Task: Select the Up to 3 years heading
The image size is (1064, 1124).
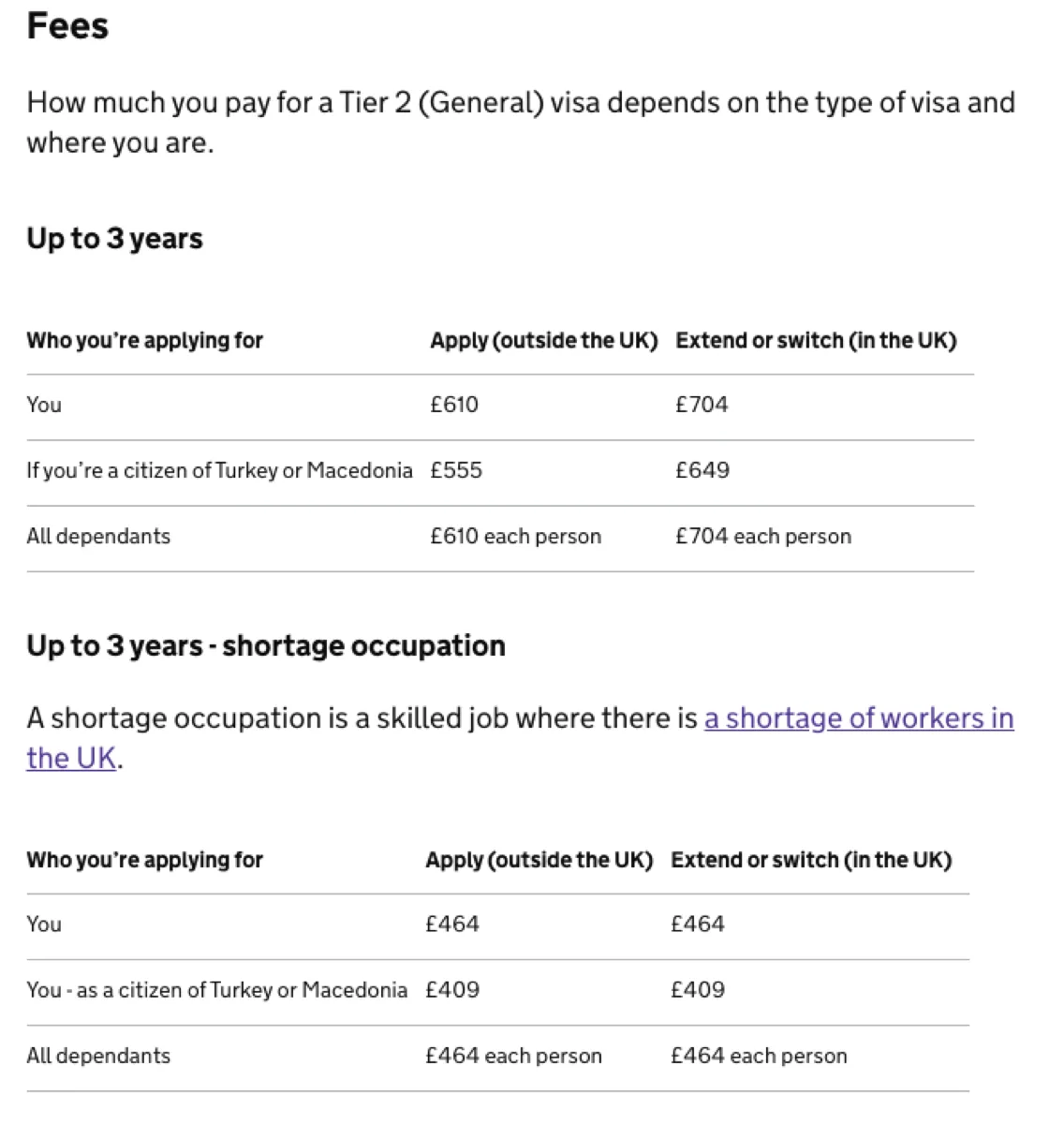Action: 114,239
